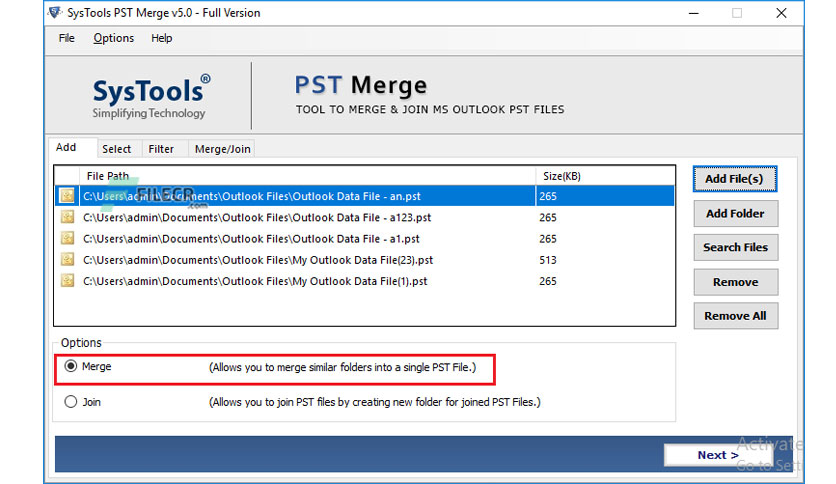Click the SysTools app icon in title bar
The image size is (836, 484).
[x=55, y=12]
